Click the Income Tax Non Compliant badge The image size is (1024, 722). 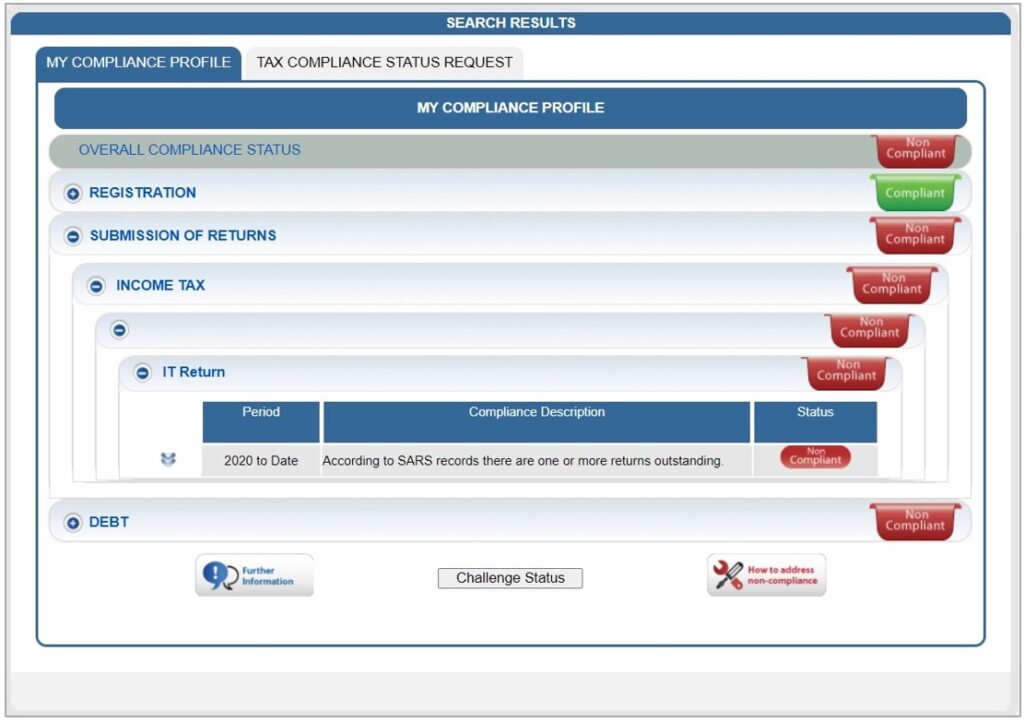tap(891, 285)
